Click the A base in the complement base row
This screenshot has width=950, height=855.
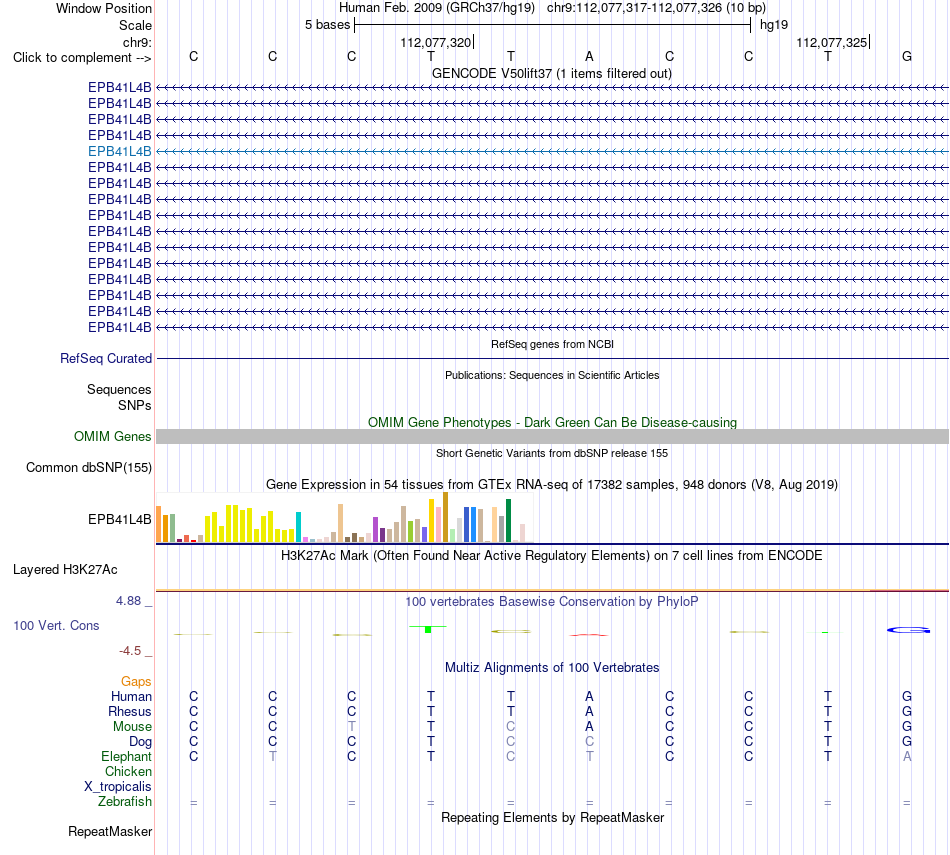589,56
